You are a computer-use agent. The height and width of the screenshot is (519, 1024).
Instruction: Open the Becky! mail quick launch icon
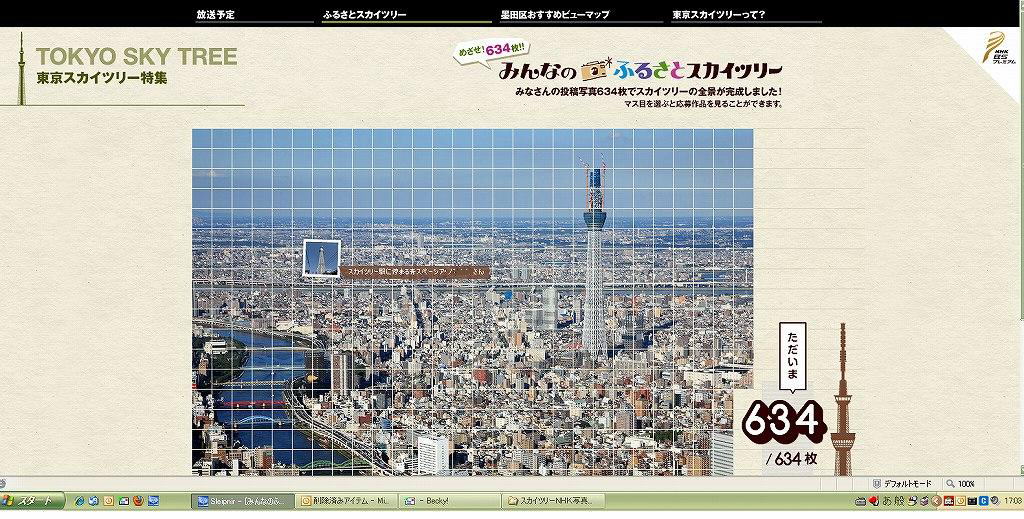point(123,501)
